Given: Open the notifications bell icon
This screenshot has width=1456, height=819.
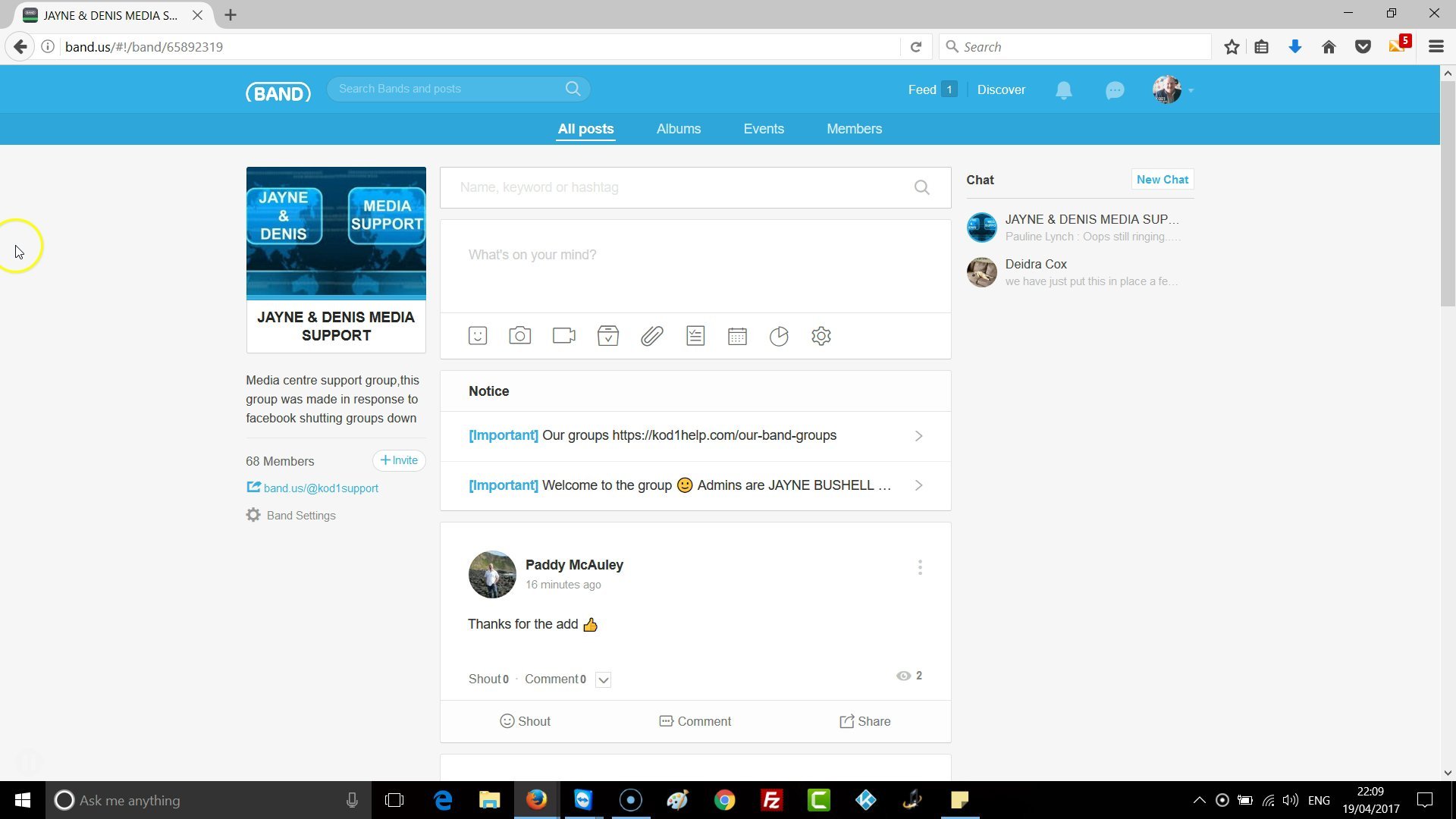Looking at the screenshot, I should pos(1063,90).
